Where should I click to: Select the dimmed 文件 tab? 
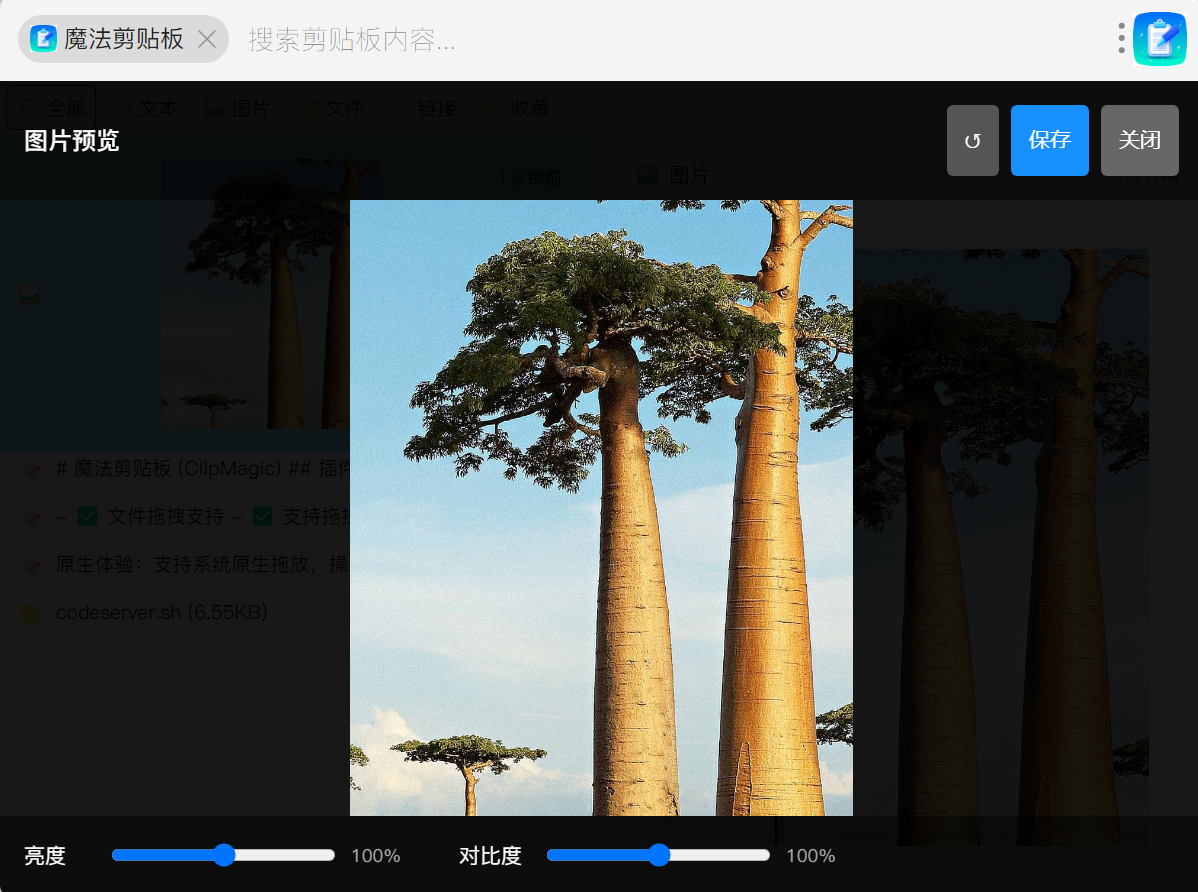[331, 109]
